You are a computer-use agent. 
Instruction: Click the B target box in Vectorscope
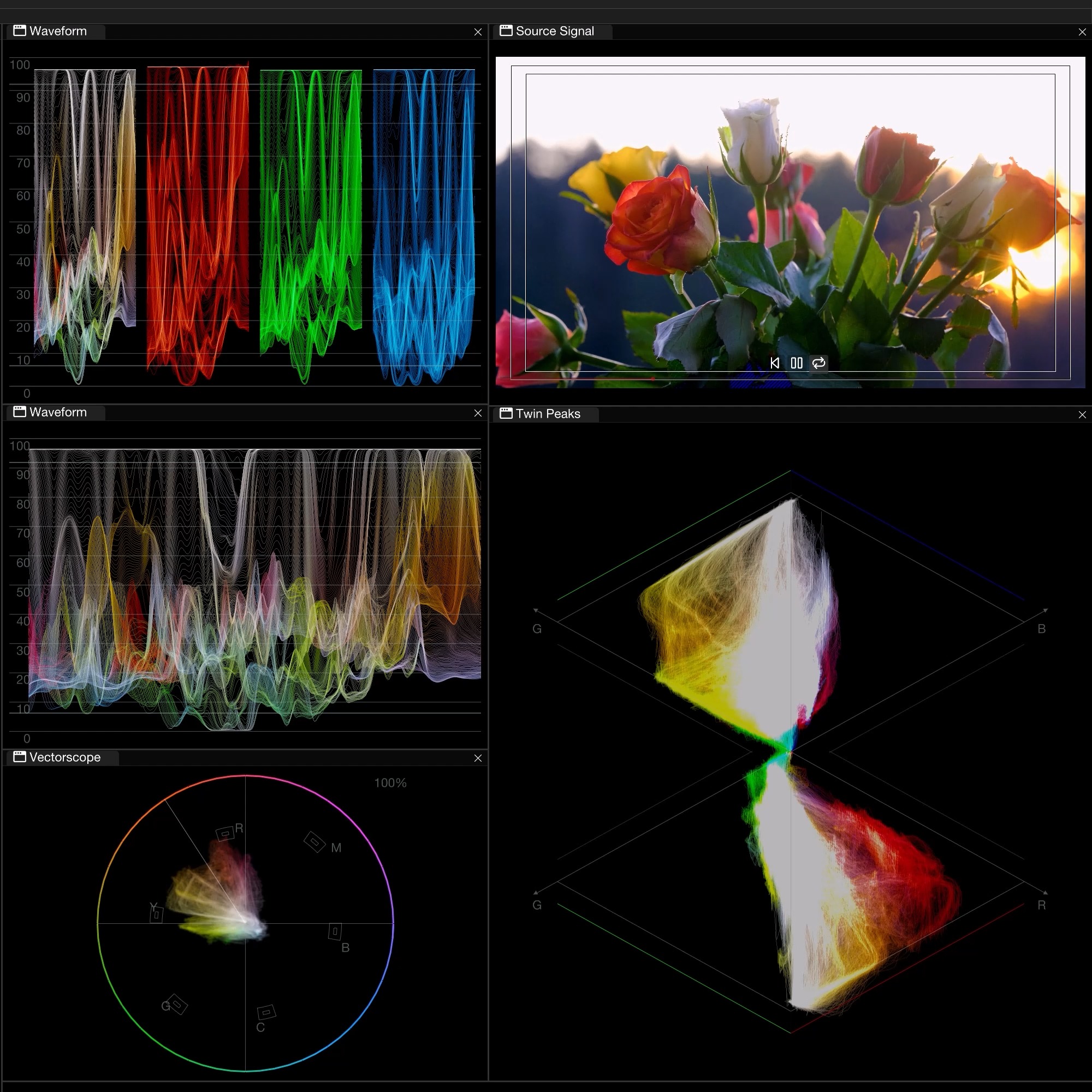pyautogui.click(x=335, y=931)
